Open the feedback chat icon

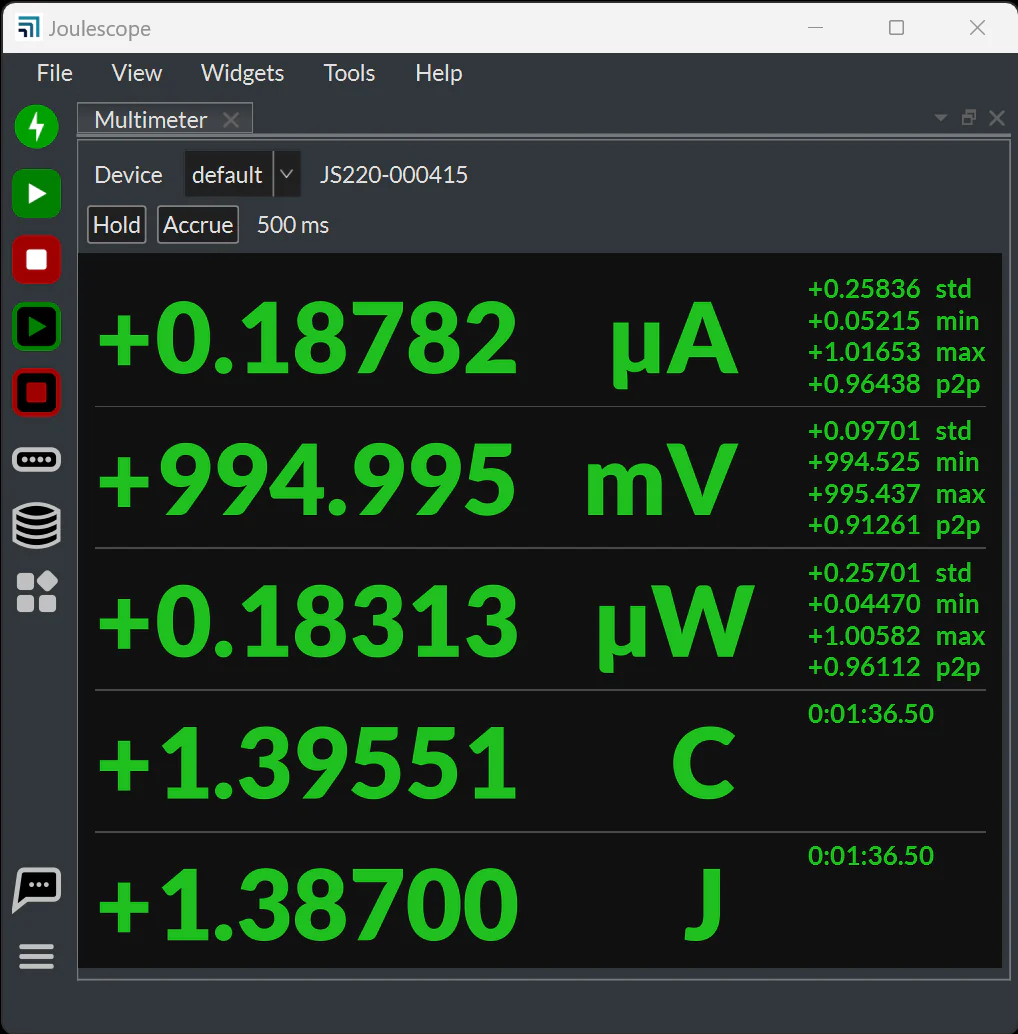(36, 889)
